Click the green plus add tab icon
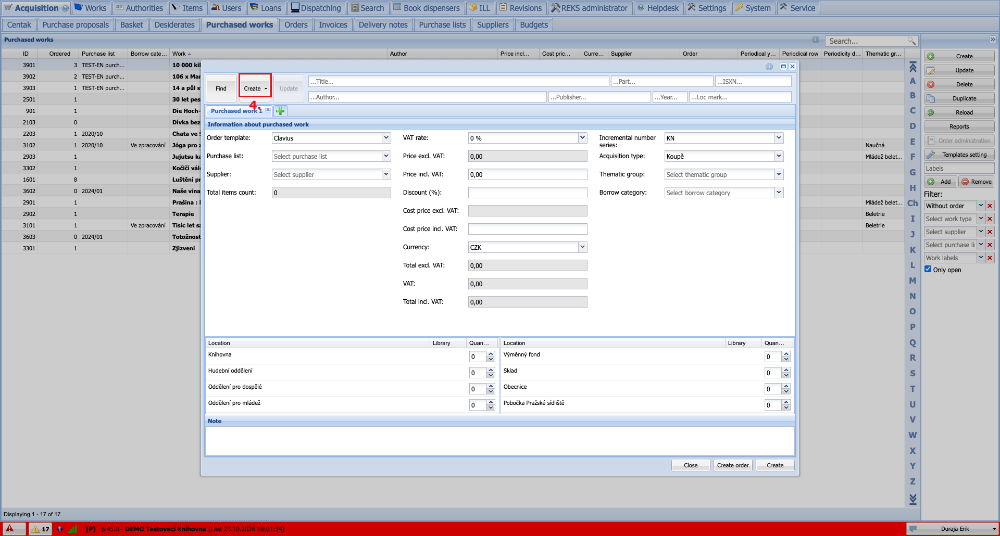The width and height of the screenshot is (1000, 536). point(280,110)
